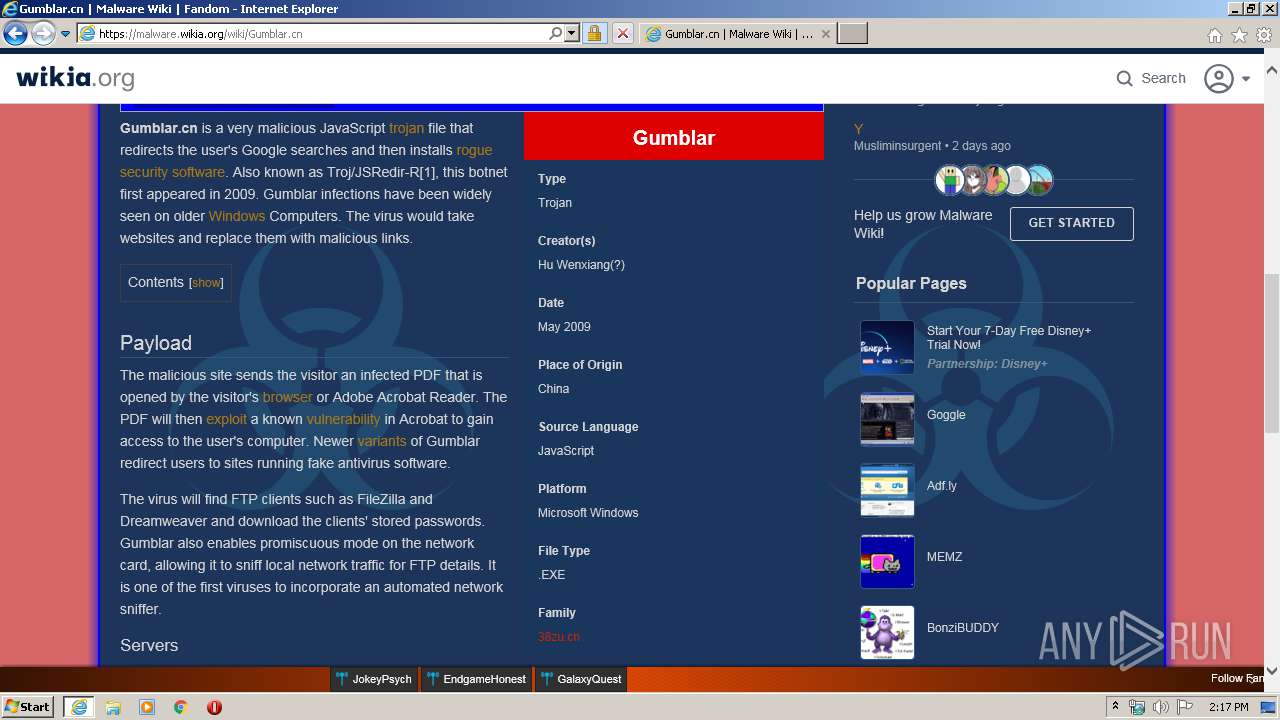Open the BonziBUDDY popular page link
The image size is (1280, 720).
tap(963, 628)
